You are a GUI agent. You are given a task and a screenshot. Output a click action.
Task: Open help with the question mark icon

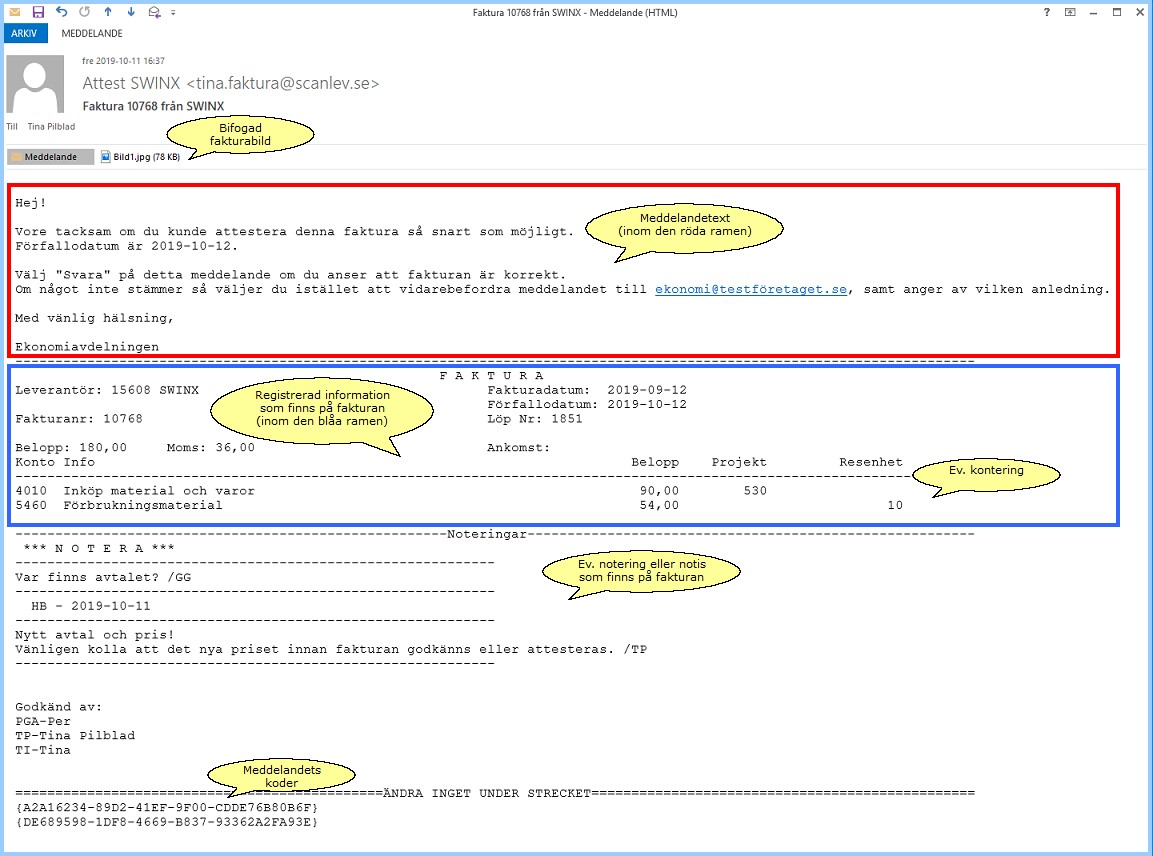pos(1046,12)
